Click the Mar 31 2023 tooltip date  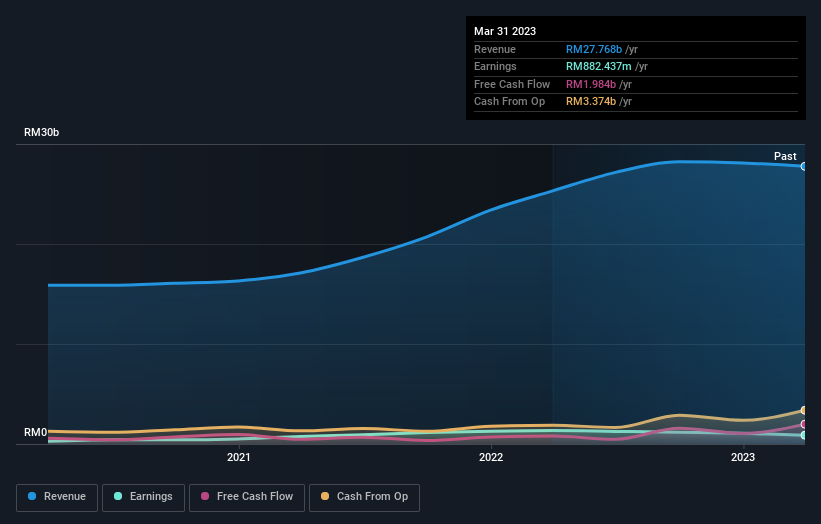coord(505,31)
